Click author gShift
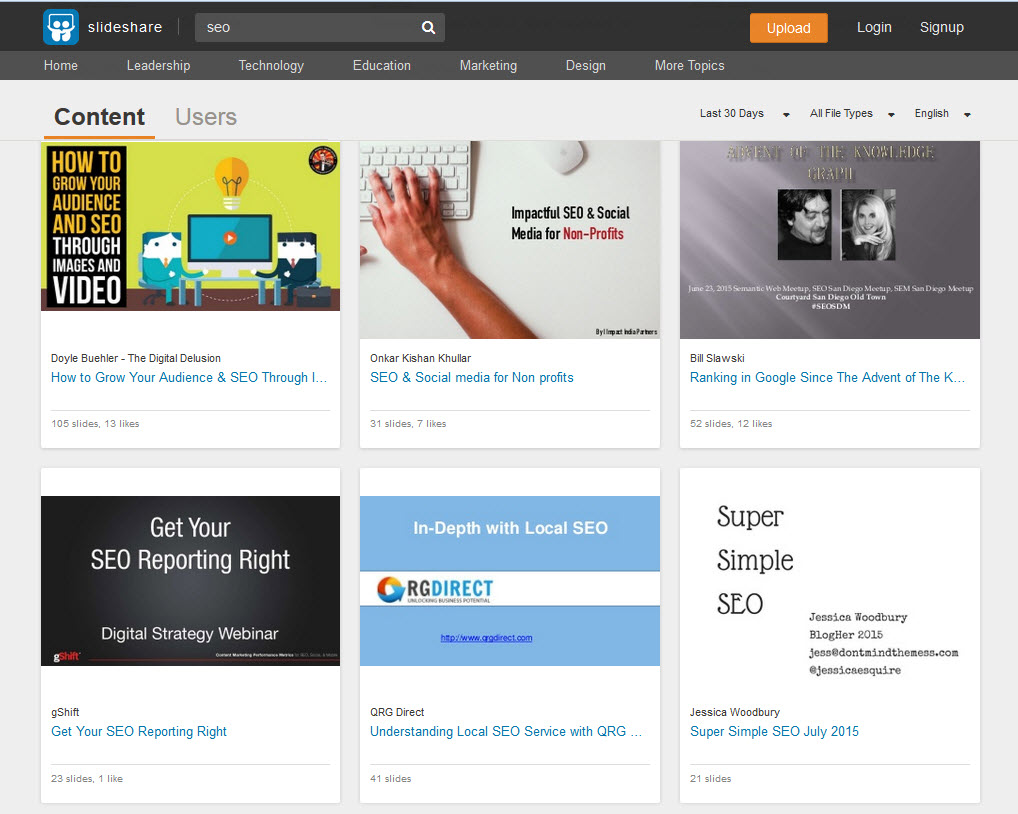The height and width of the screenshot is (814, 1018). pyautogui.click(x=65, y=712)
